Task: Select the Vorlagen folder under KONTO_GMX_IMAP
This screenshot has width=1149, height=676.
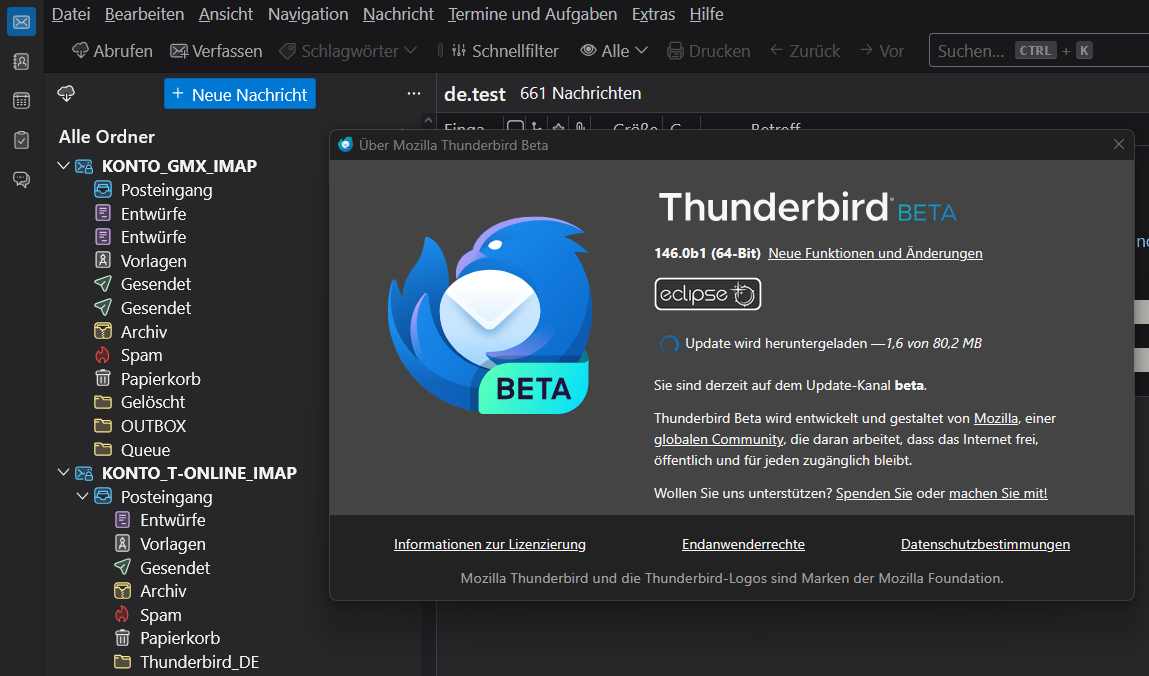Action: pyautogui.click(x=153, y=261)
